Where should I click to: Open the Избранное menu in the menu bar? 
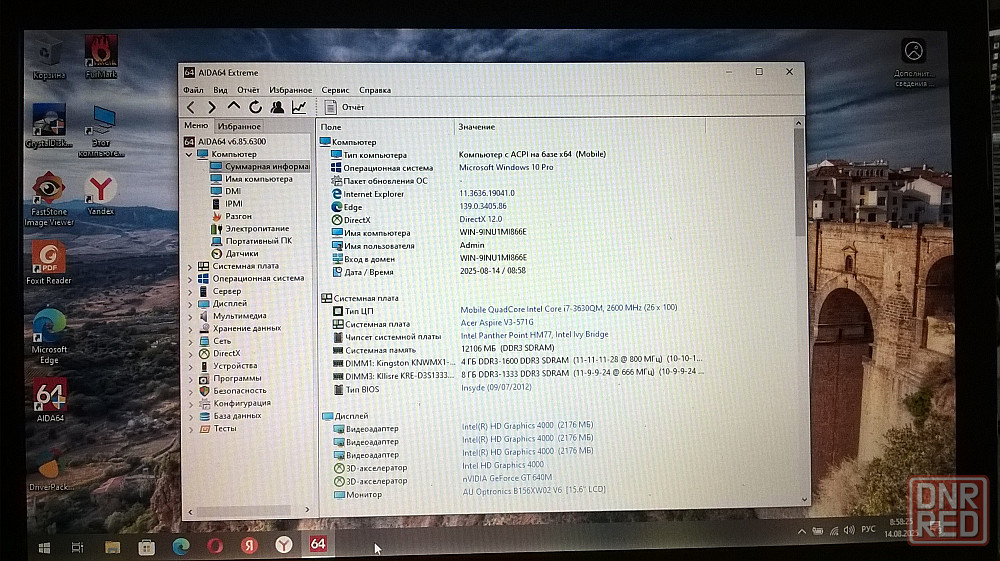[x=290, y=90]
